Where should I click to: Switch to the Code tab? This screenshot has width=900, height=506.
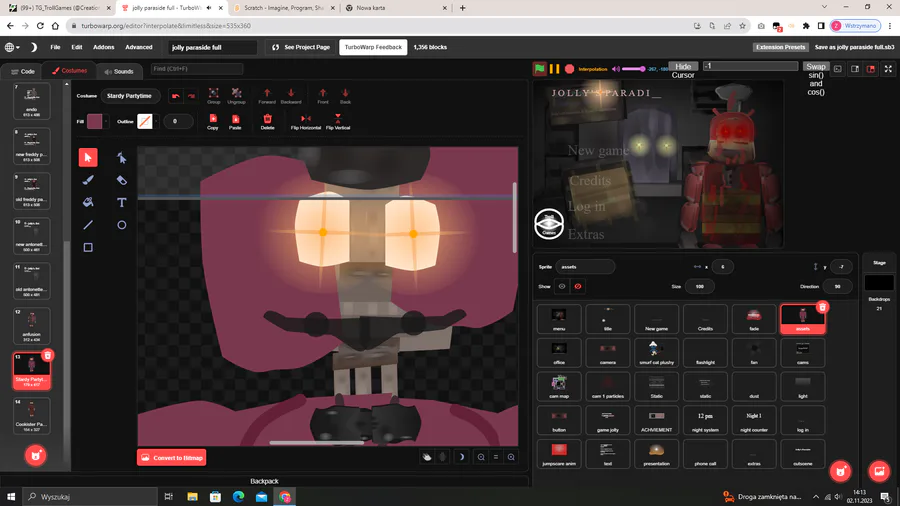click(23, 71)
